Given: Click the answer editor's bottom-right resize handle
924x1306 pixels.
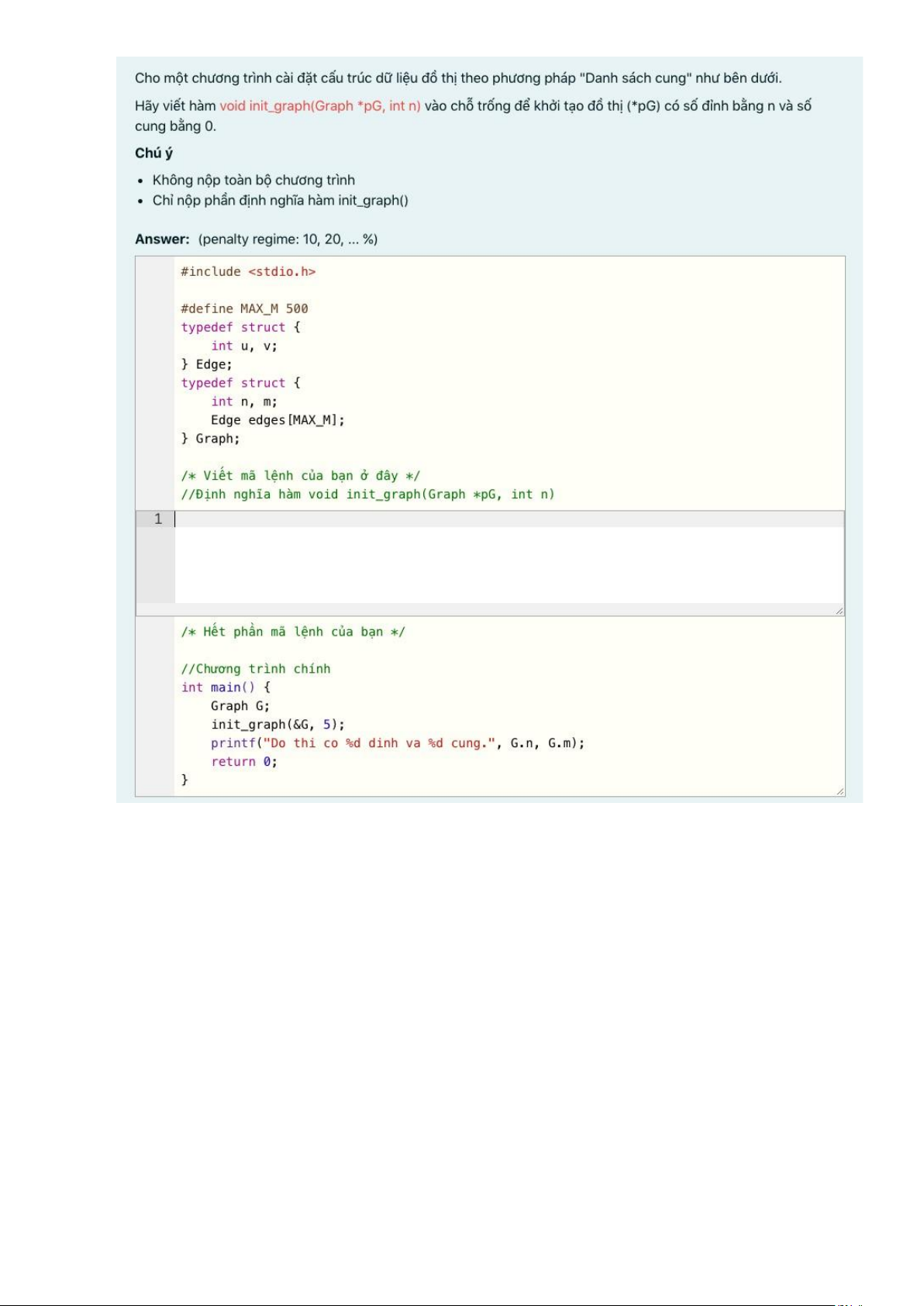Looking at the screenshot, I should tap(839, 611).
